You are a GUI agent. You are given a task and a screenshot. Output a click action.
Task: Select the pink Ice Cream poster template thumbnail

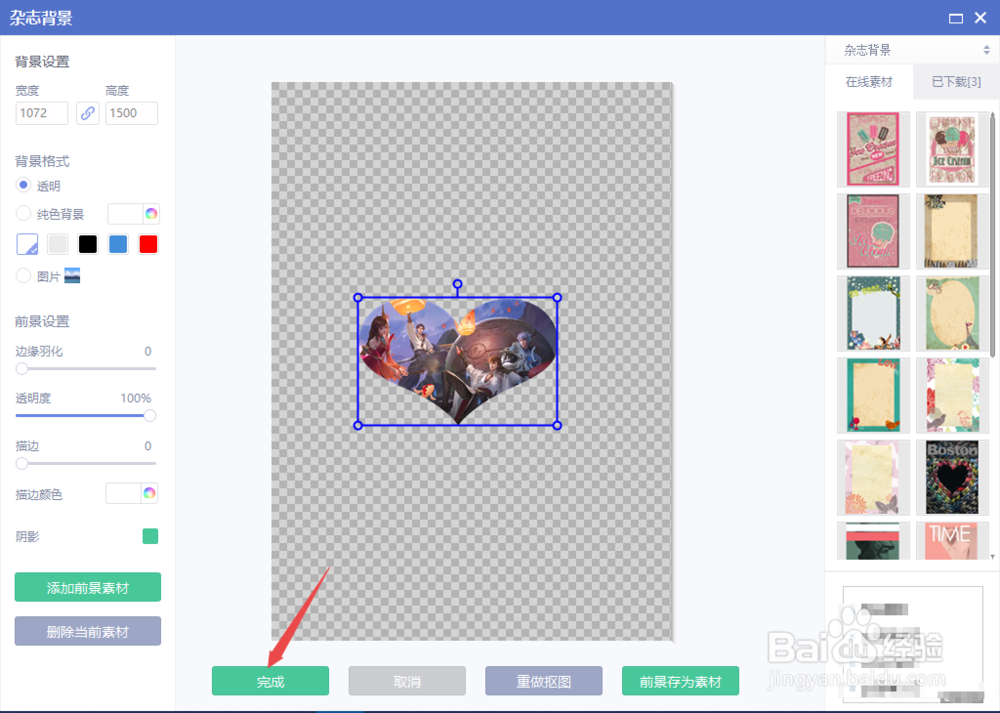pos(873,149)
